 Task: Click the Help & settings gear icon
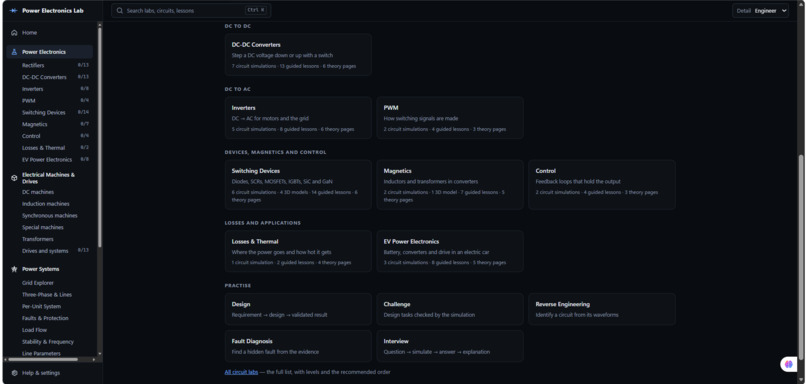pyautogui.click(x=14, y=373)
